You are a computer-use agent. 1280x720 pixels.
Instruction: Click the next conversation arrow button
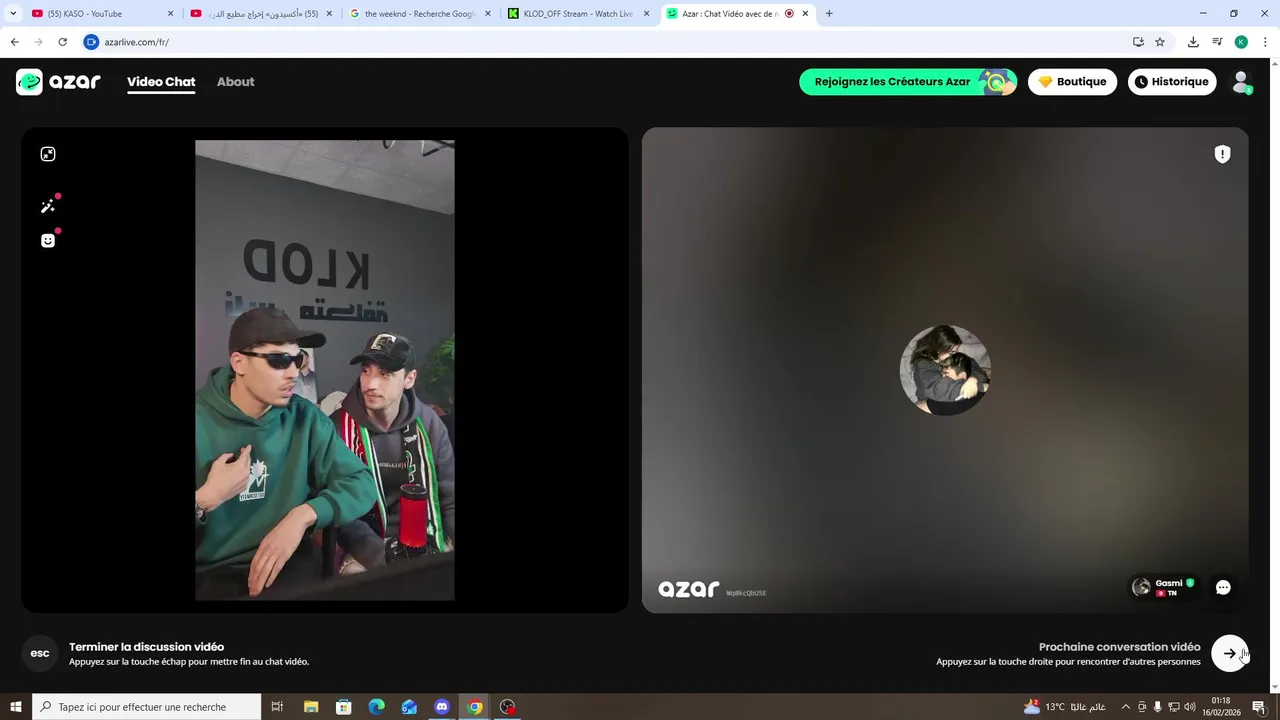click(1230, 654)
